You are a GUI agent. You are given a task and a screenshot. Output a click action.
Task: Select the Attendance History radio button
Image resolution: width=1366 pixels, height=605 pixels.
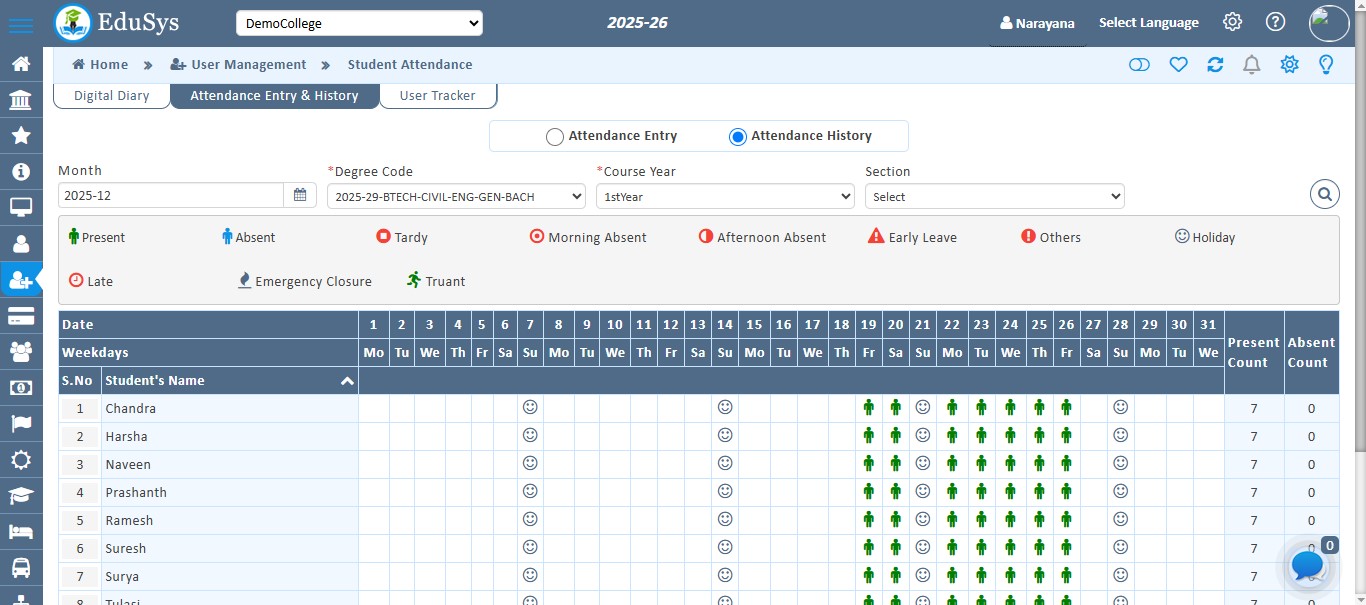pos(738,137)
